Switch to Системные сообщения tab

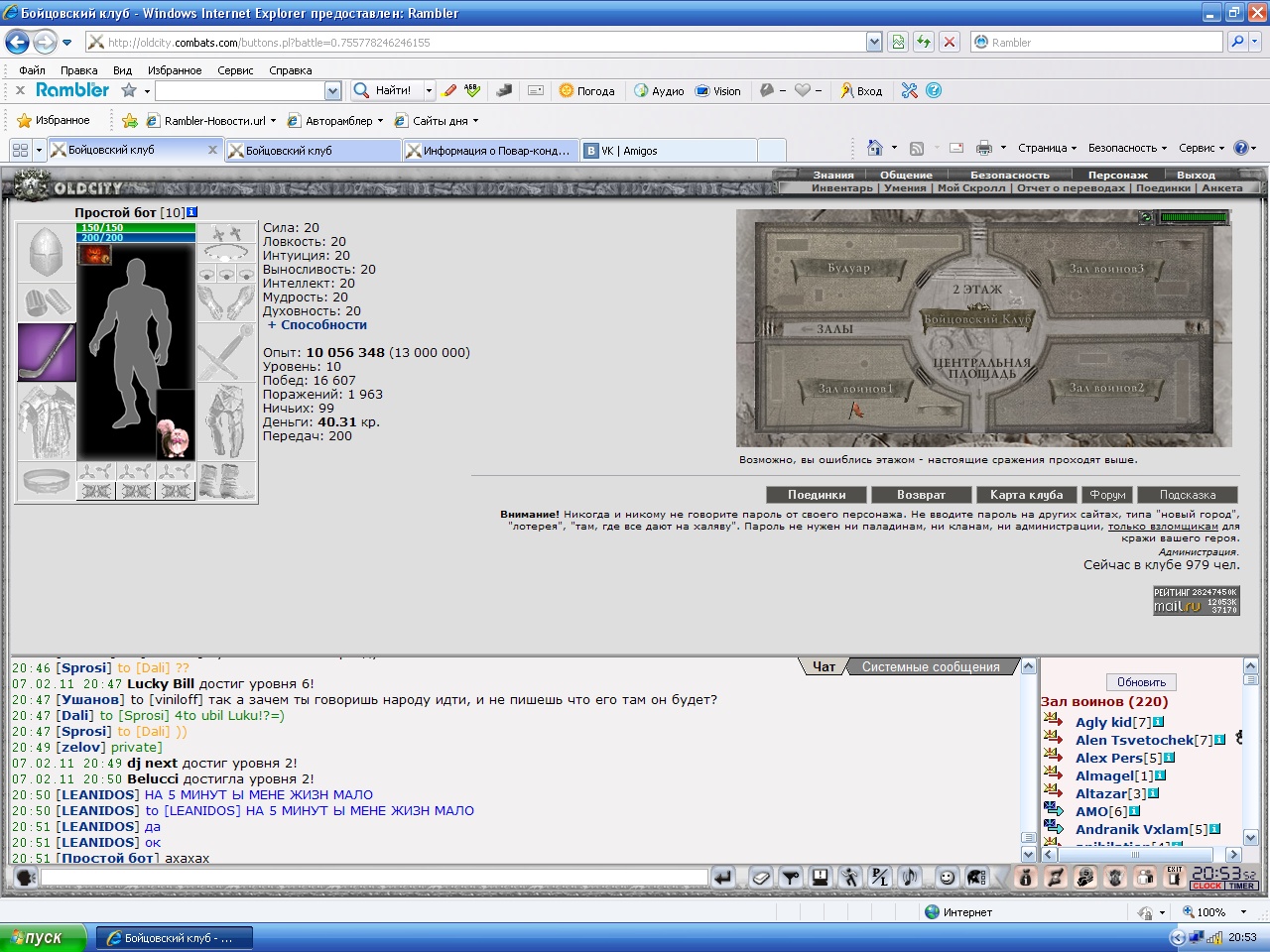[x=931, y=666]
